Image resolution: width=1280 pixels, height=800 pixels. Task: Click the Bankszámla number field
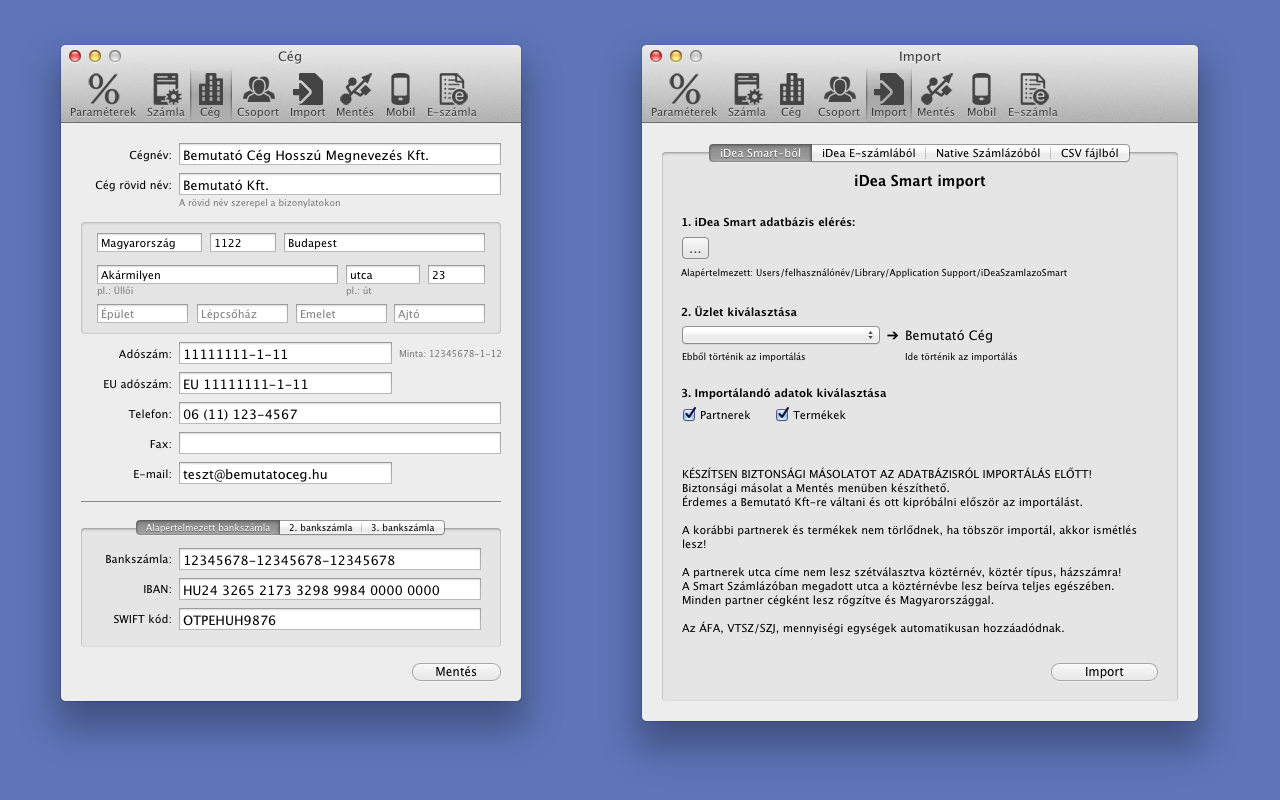coord(330,559)
